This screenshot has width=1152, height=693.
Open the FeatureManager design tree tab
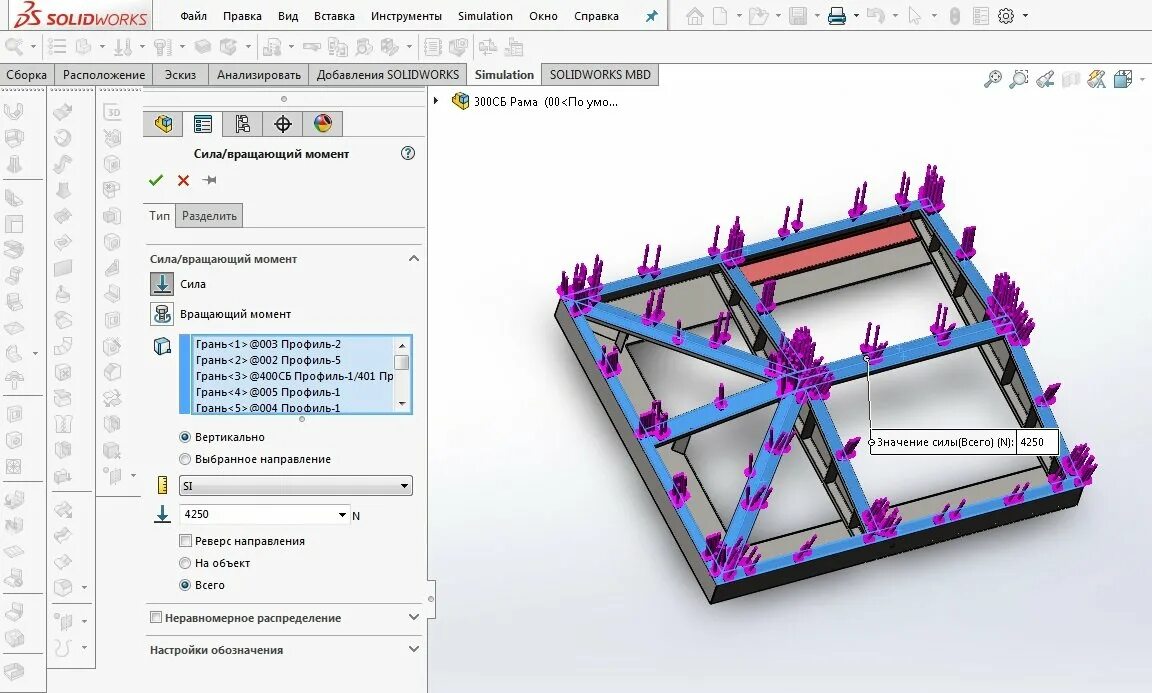[163, 123]
